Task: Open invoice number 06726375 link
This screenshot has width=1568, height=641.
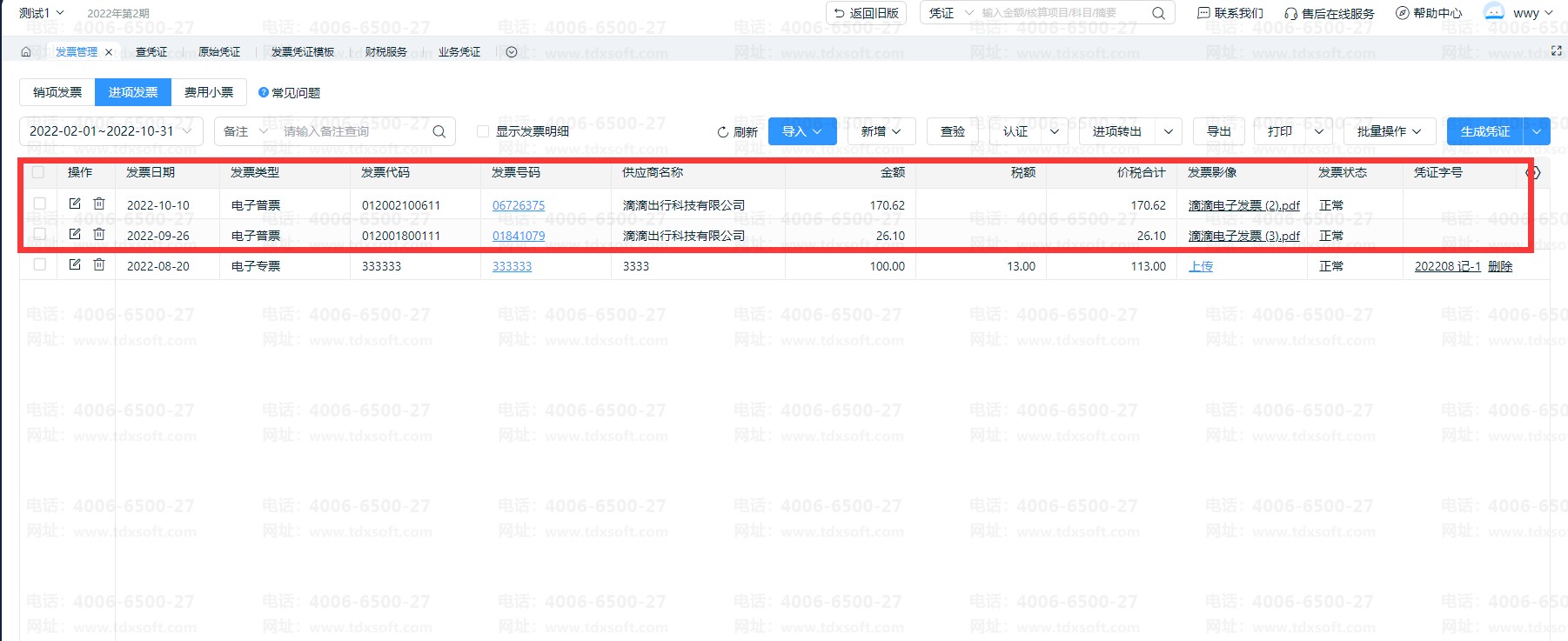Action: click(x=519, y=205)
